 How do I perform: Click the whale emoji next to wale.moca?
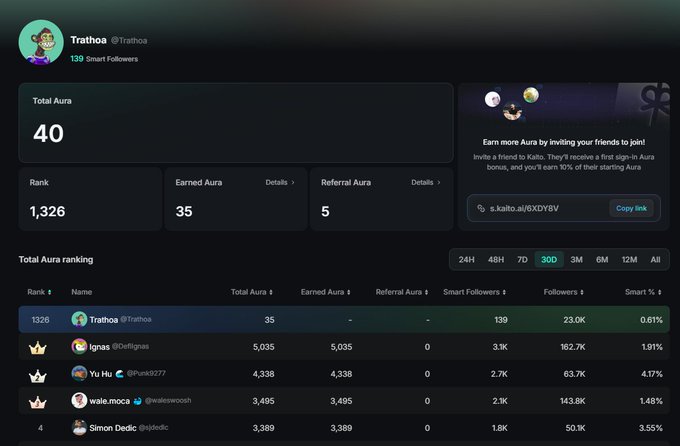point(137,401)
